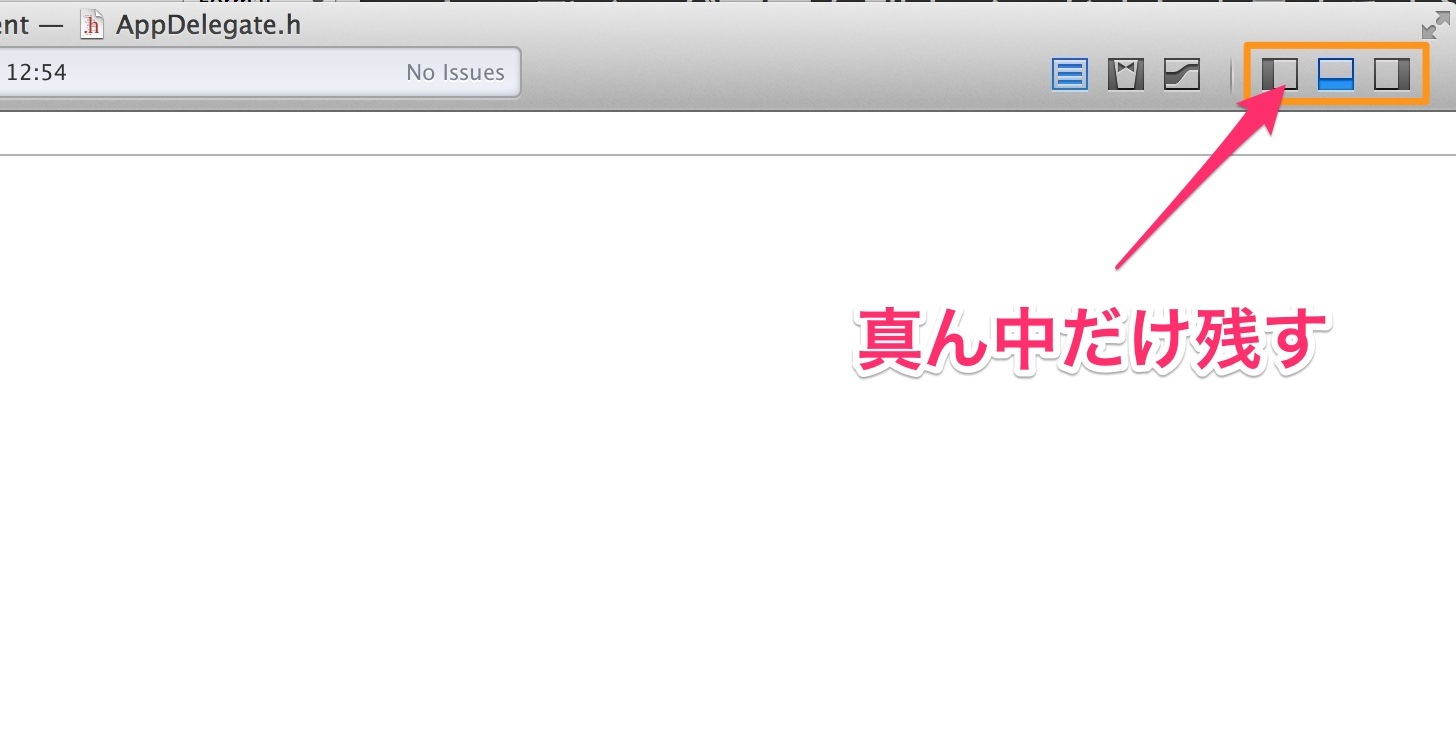Click the title bar right of AppDelegate.h
The height and width of the screenshot is (752, 1456).
point(850,25)
